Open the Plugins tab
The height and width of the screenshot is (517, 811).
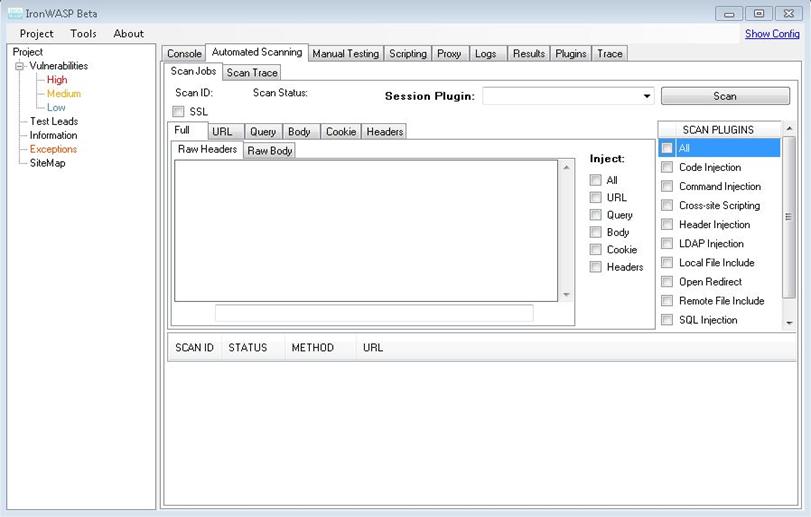click(x=571, y=54)
